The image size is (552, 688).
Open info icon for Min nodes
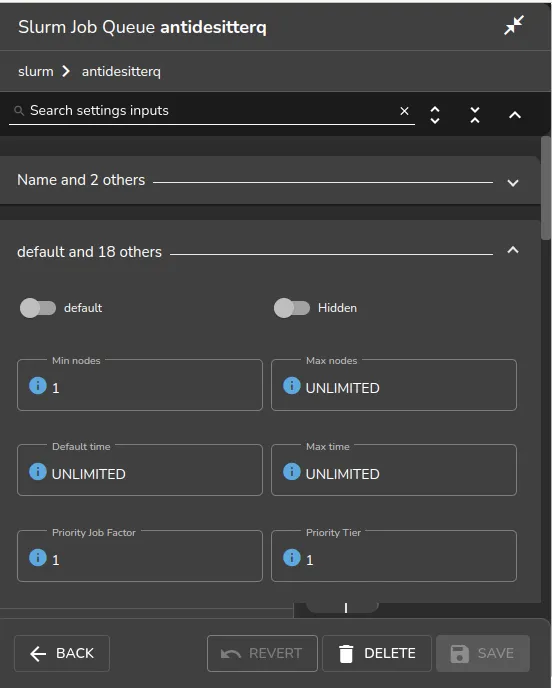click(x=38, y=386)
